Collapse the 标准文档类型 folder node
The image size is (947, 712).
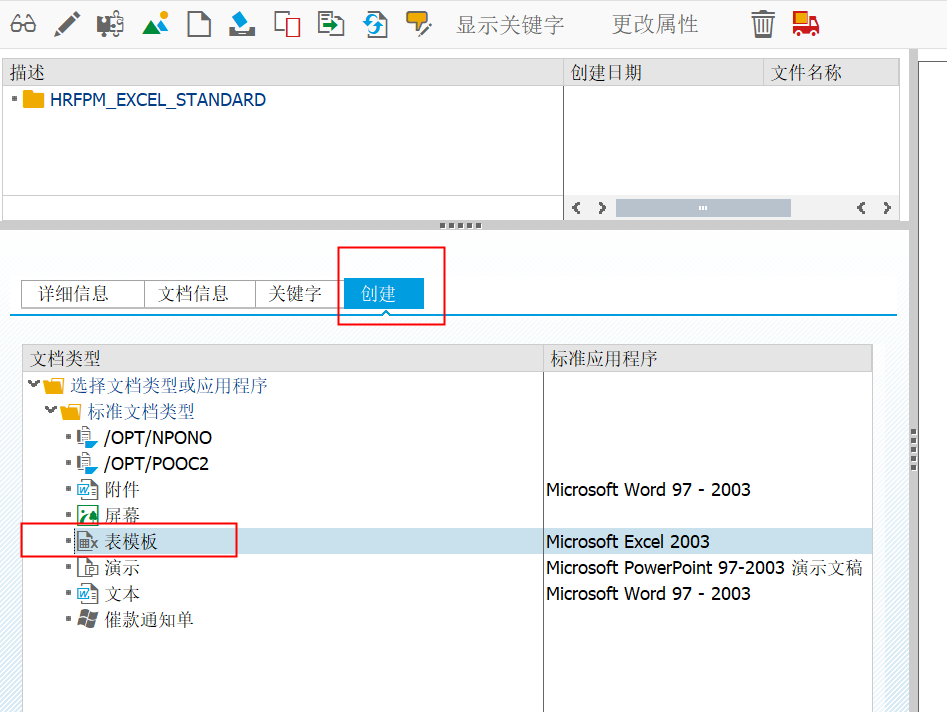click(51, 410)
